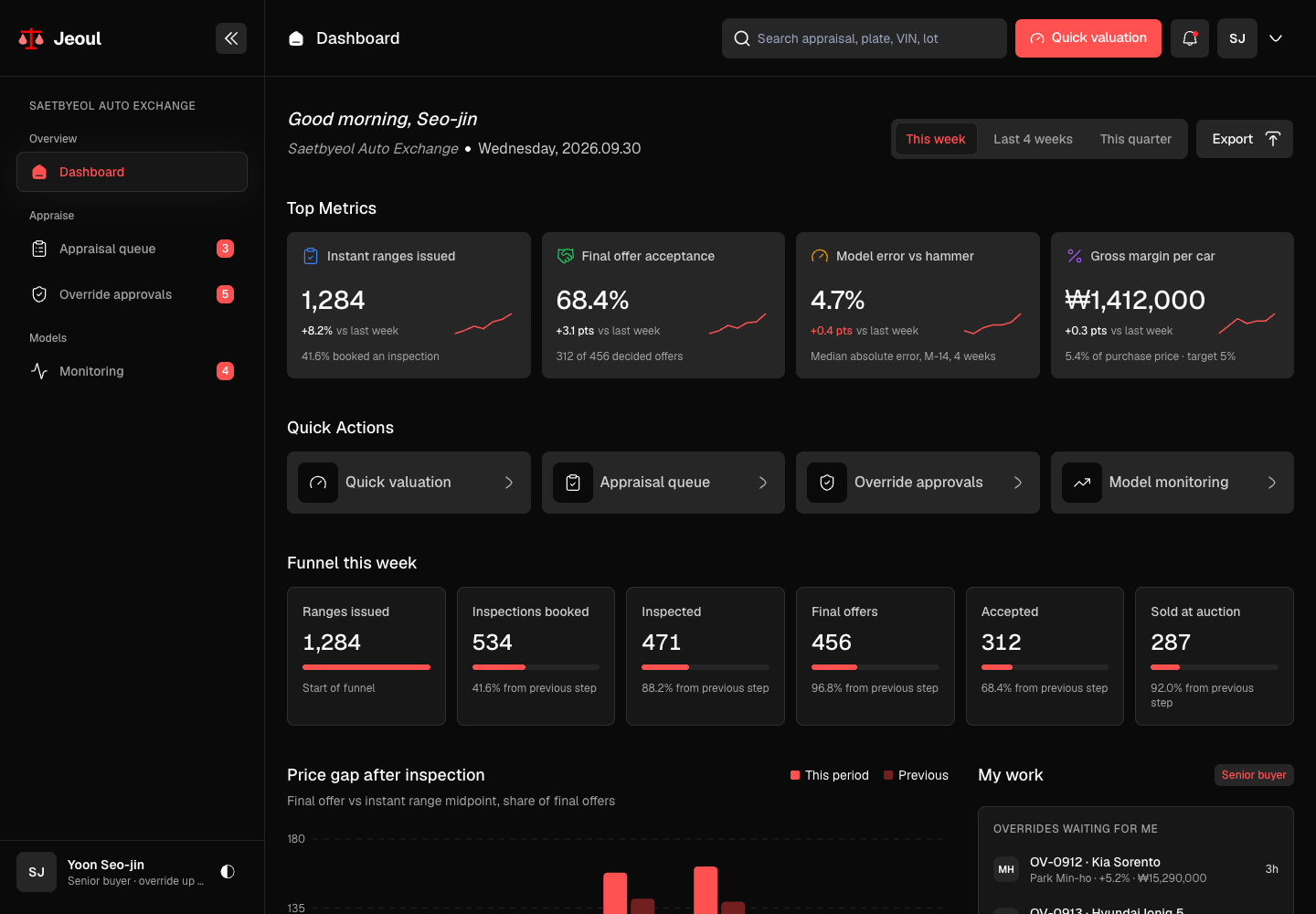The height and width of the screenshot is (914, 1316).
Task: Click the search magnifier icon
Action: 742,38
